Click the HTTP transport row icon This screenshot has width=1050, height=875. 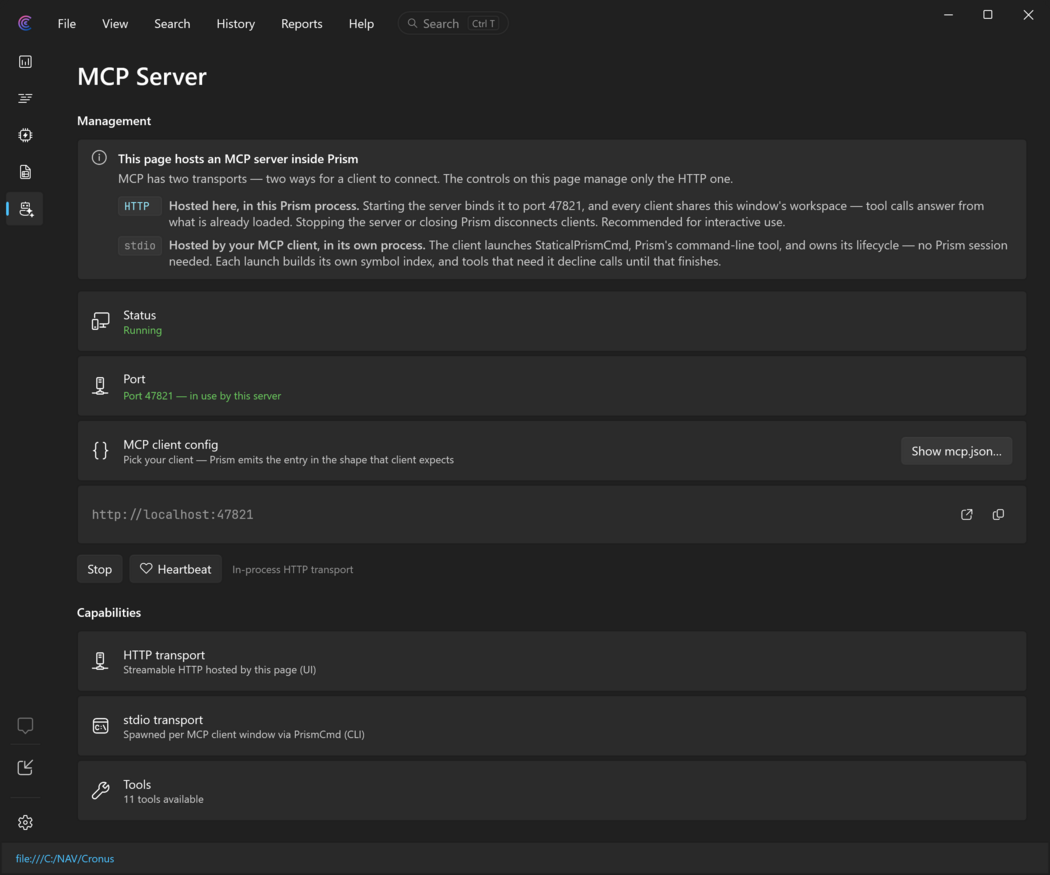(100, 661)
